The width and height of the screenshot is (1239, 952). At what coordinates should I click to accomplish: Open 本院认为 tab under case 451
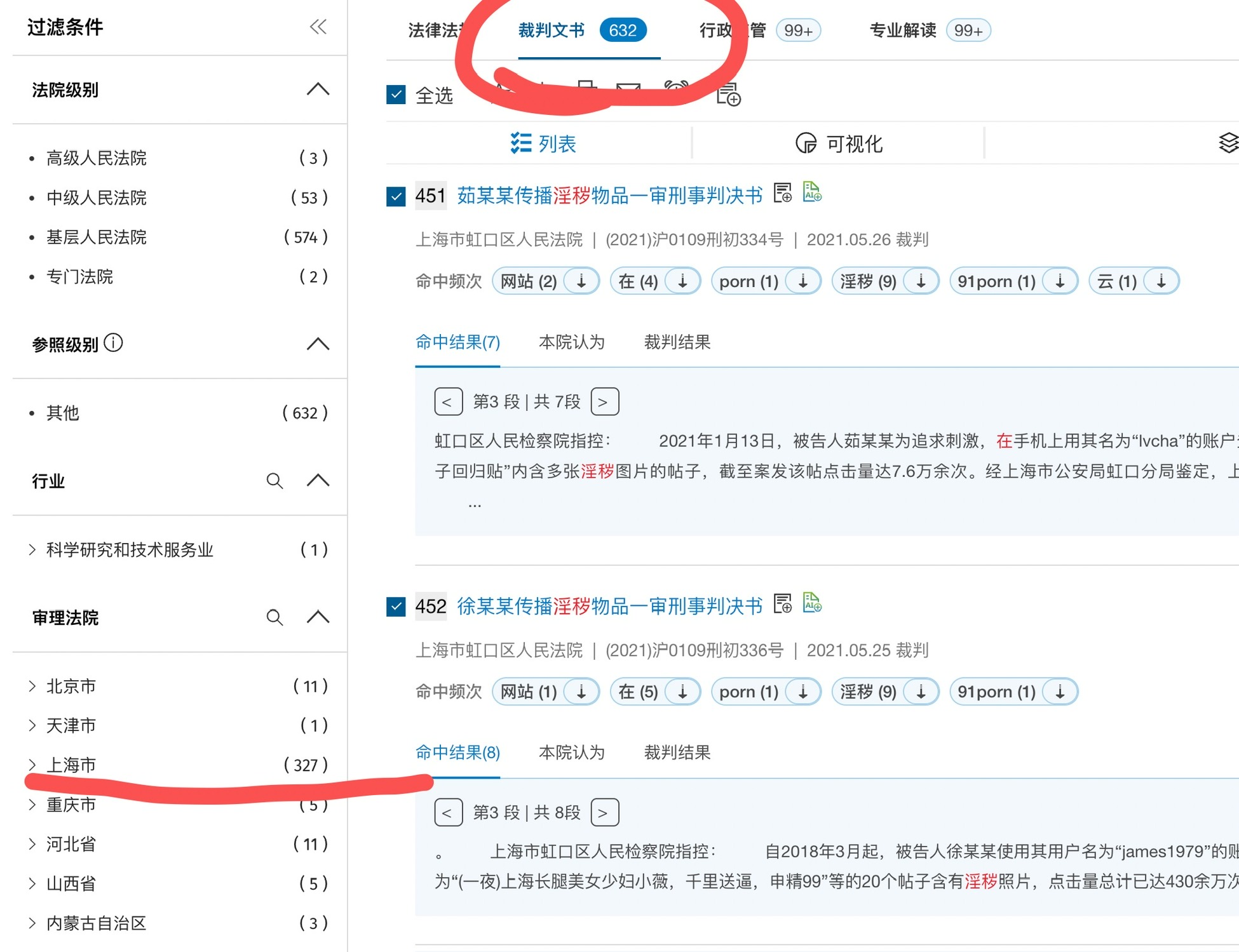click(571, 342)
